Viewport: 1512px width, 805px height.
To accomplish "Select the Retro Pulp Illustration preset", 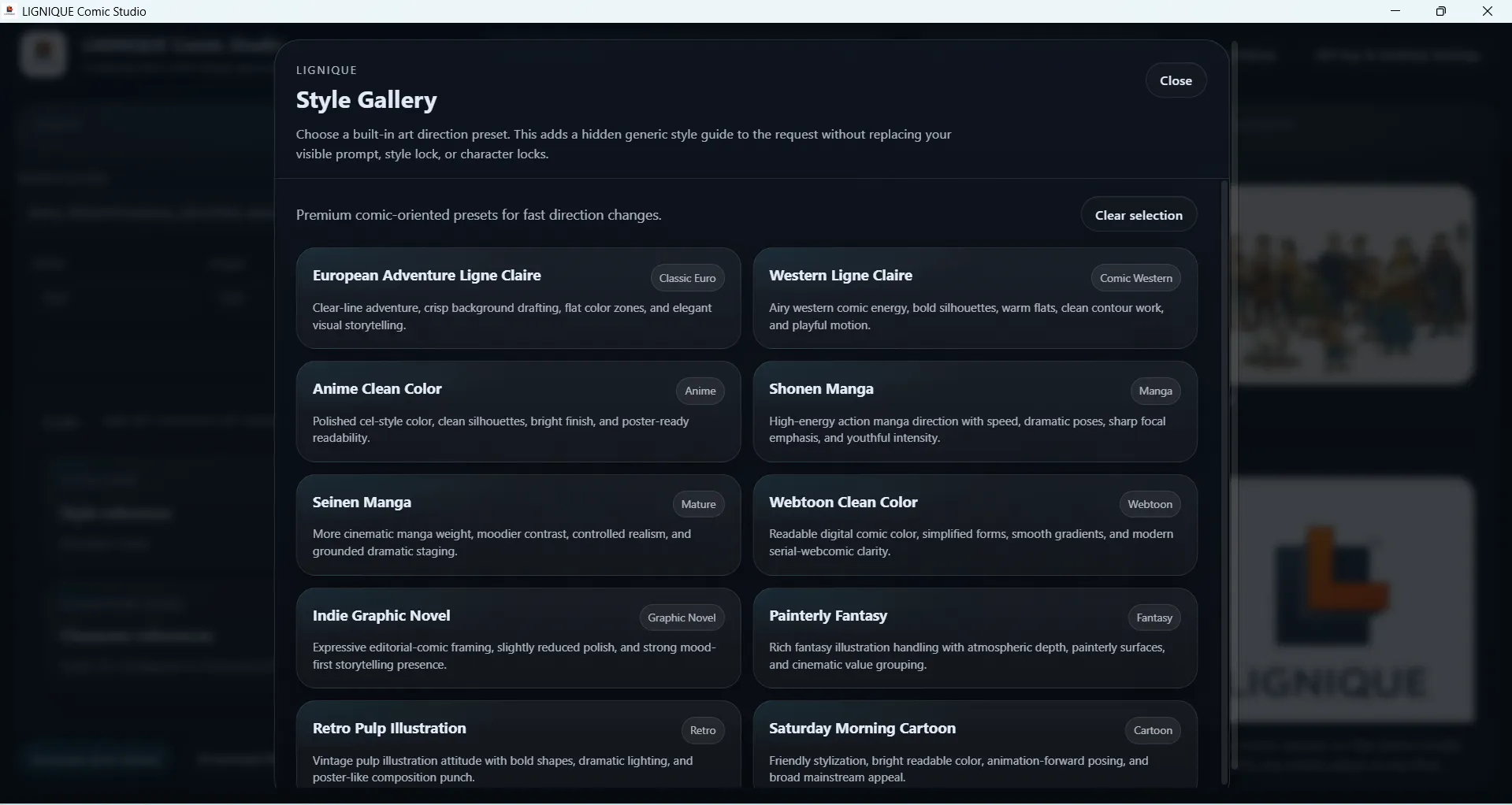I will (518, 745).
